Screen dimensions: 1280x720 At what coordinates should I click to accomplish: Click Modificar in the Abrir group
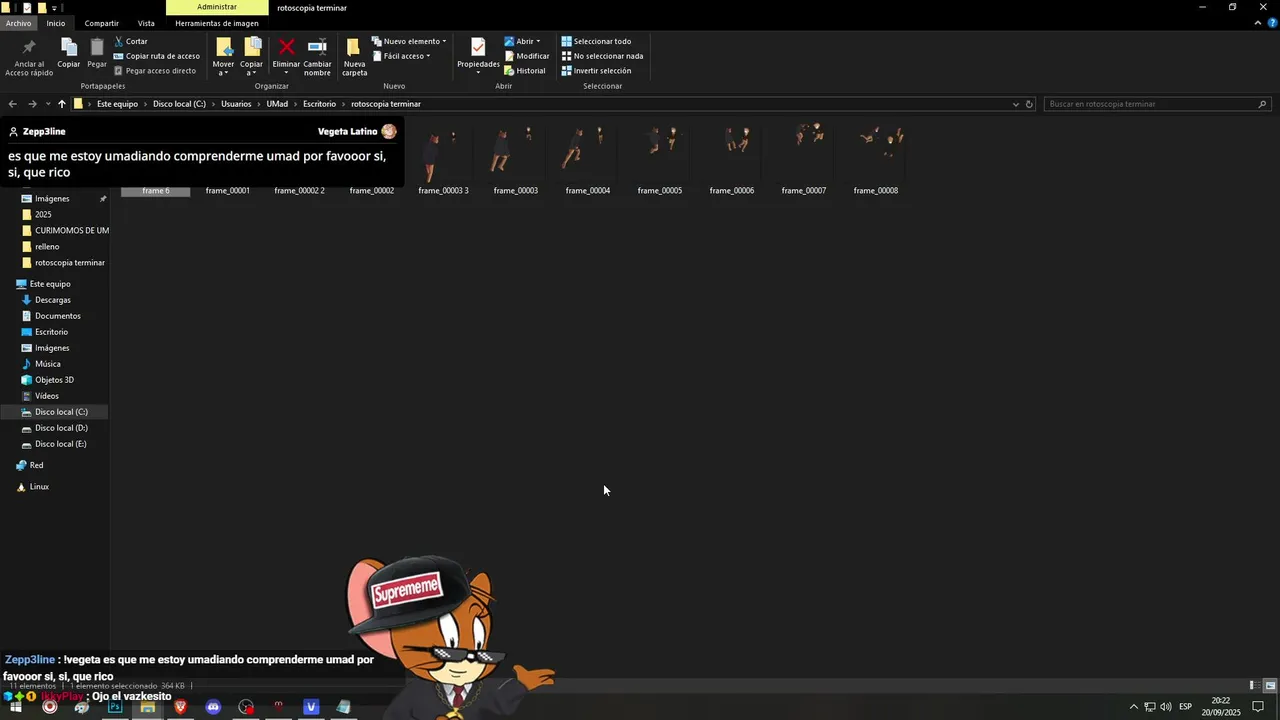coord(527,56)
